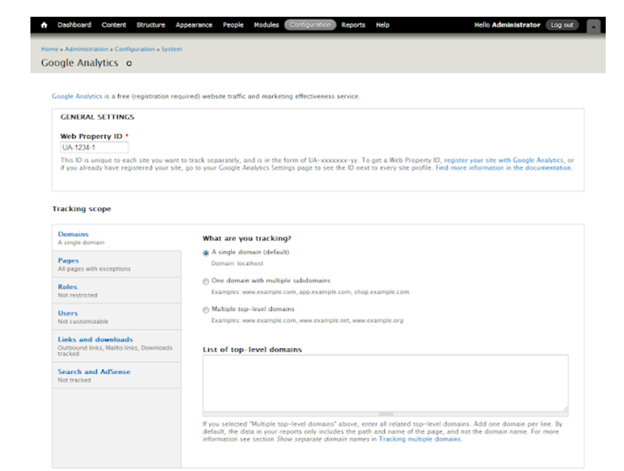Go to Home breadcrumb
This screenshot has height=471, width=624.
[50, 49]
